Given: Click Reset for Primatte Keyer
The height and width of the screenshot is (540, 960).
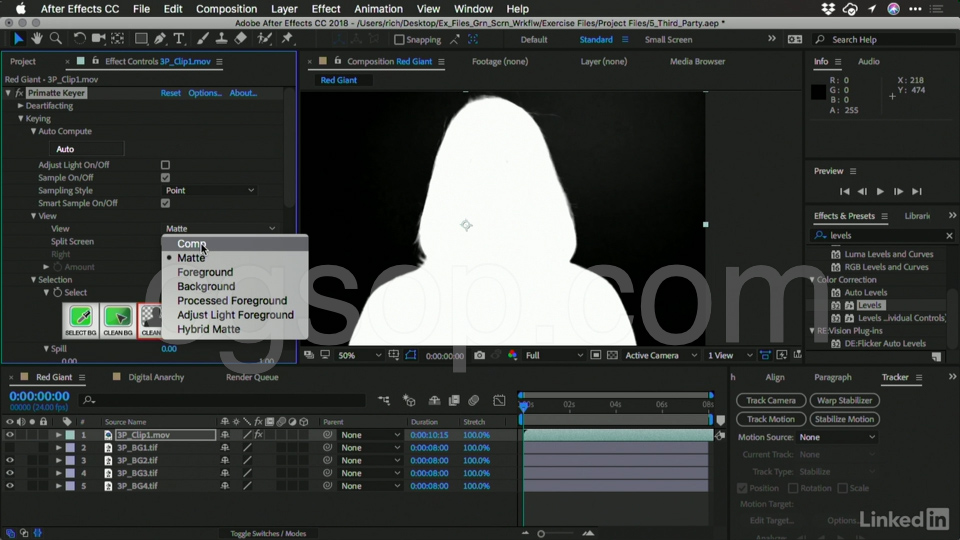Looking at the screenshot, I should pos(171,93).
